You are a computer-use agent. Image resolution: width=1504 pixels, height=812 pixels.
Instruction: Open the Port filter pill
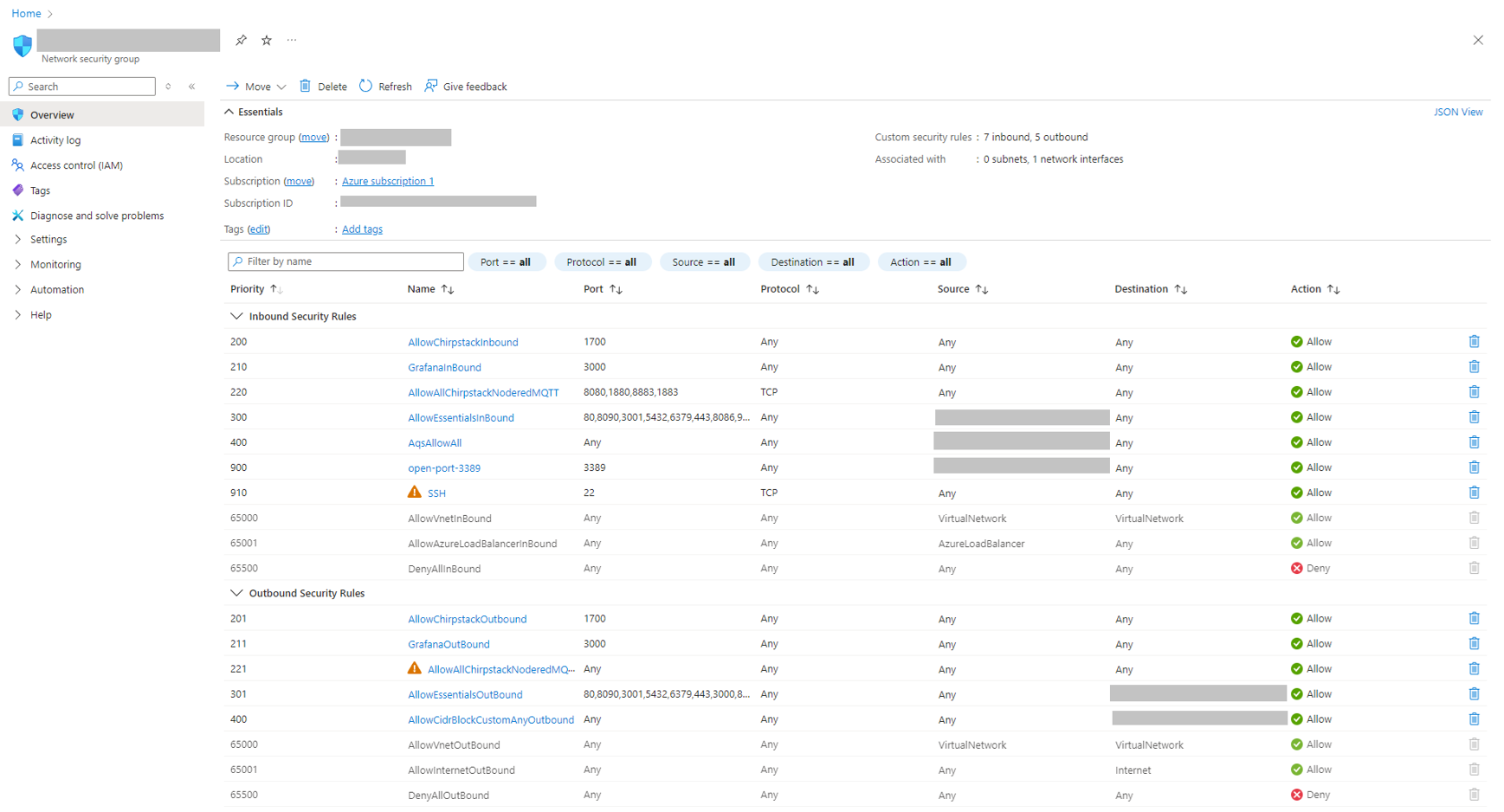coord(507,262)
